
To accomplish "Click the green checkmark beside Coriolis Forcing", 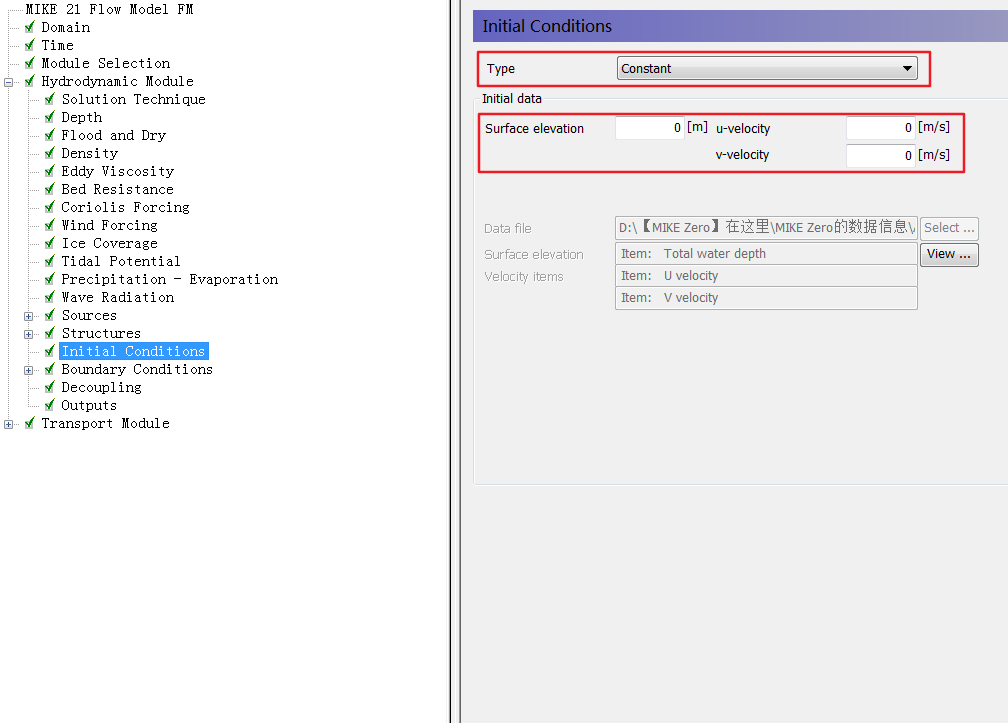I will tap(50, 207).
